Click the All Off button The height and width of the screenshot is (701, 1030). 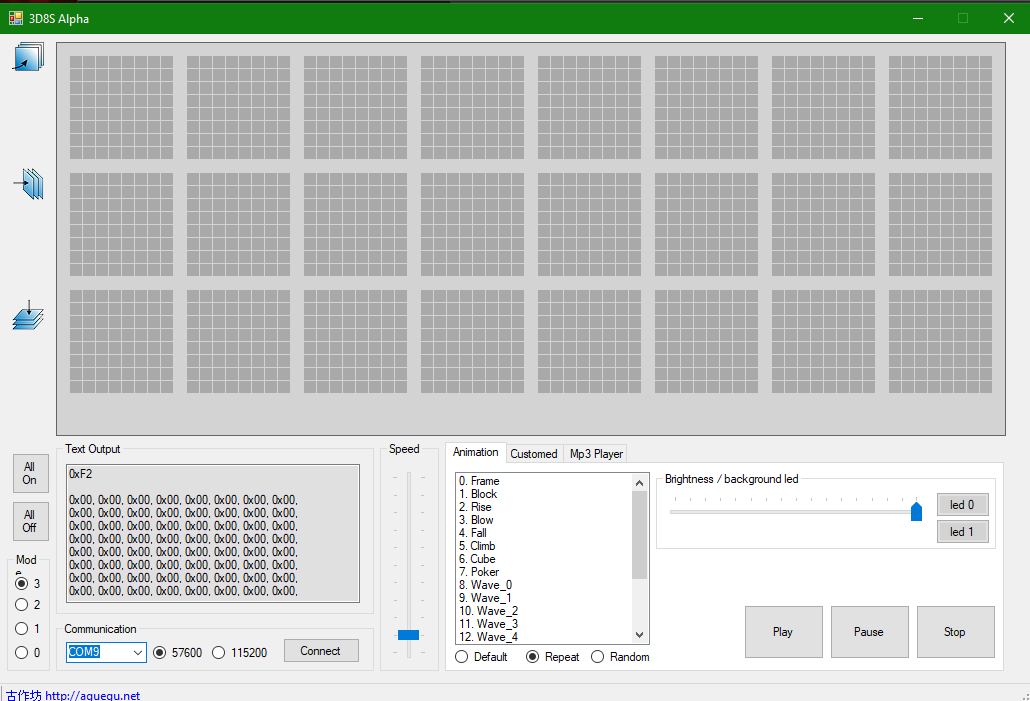pos(30,521)
